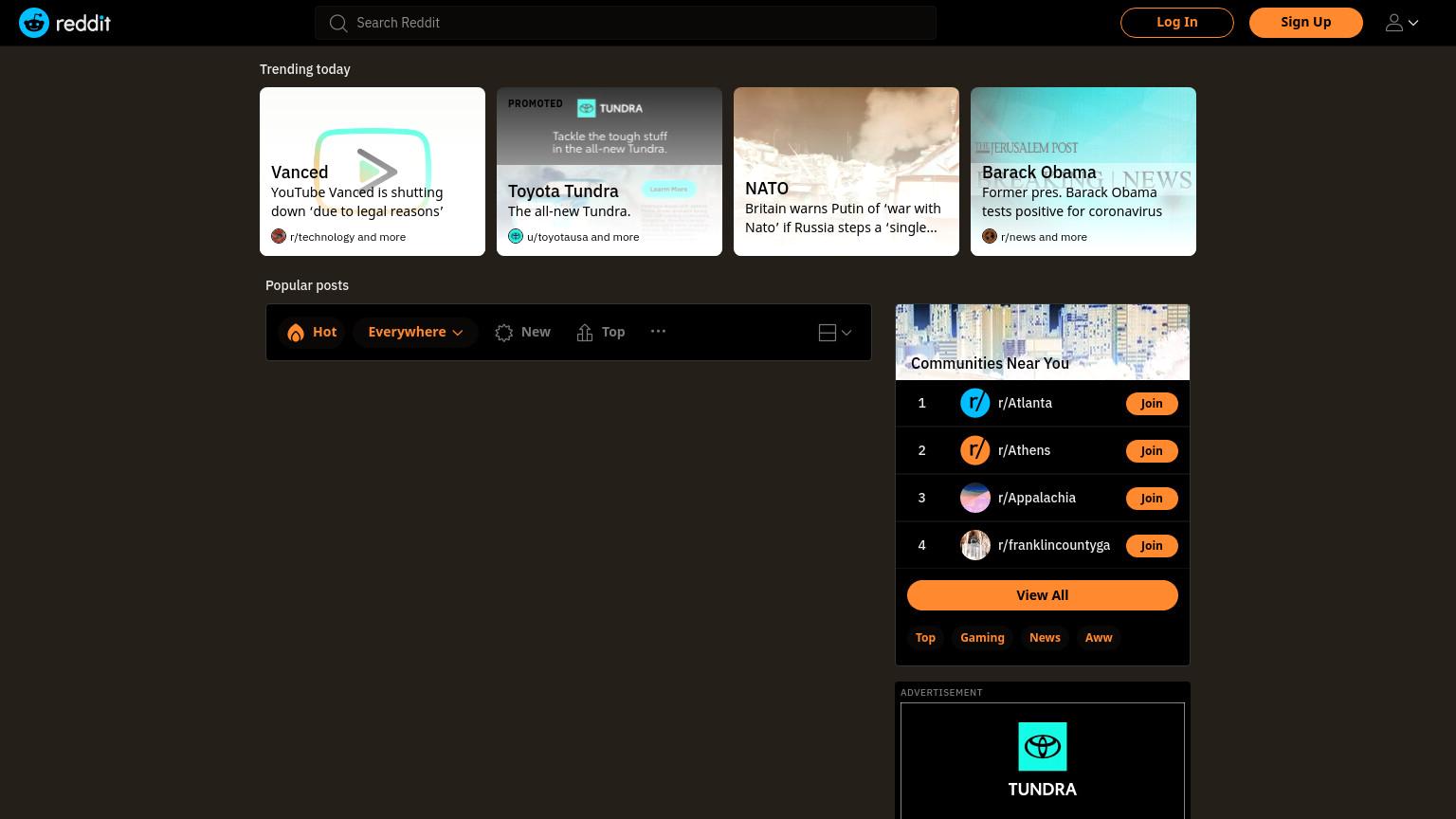
Task: Click 'u/toyotausa and more' text
Action: click(583, 237)
